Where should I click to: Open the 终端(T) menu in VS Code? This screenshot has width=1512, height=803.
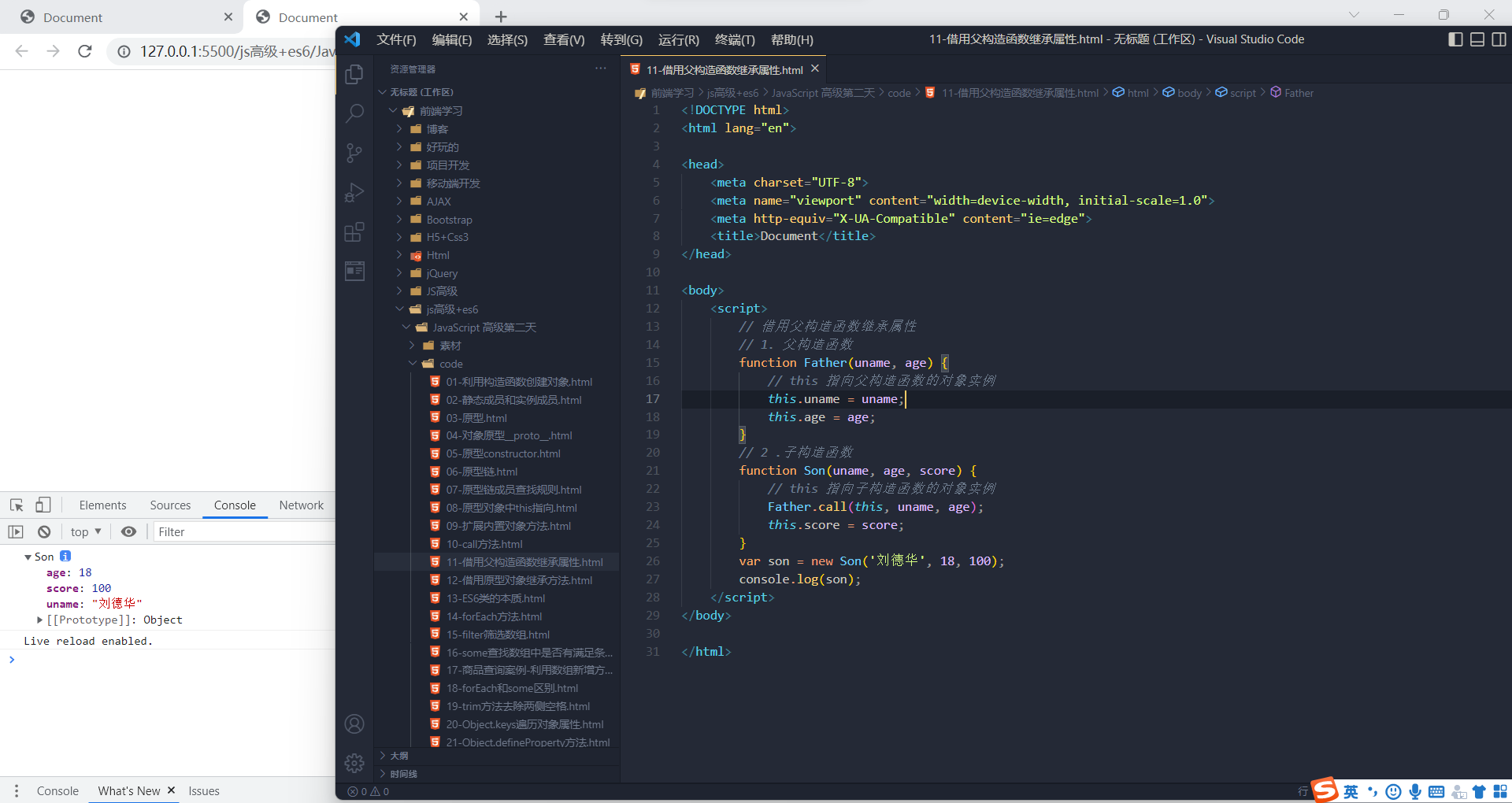(734, 39)
